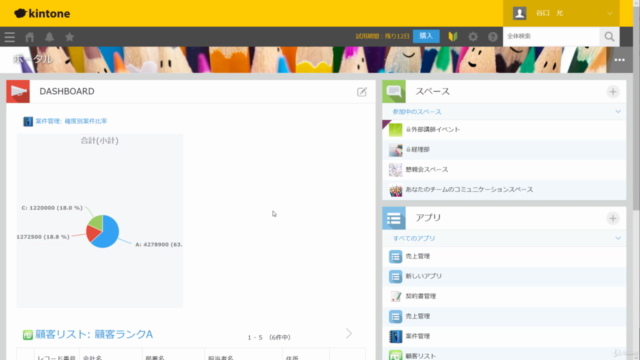This screenshot has height=360, width=640.
Task: Open the user account dropdown arrow
Action: pos(609,13)
